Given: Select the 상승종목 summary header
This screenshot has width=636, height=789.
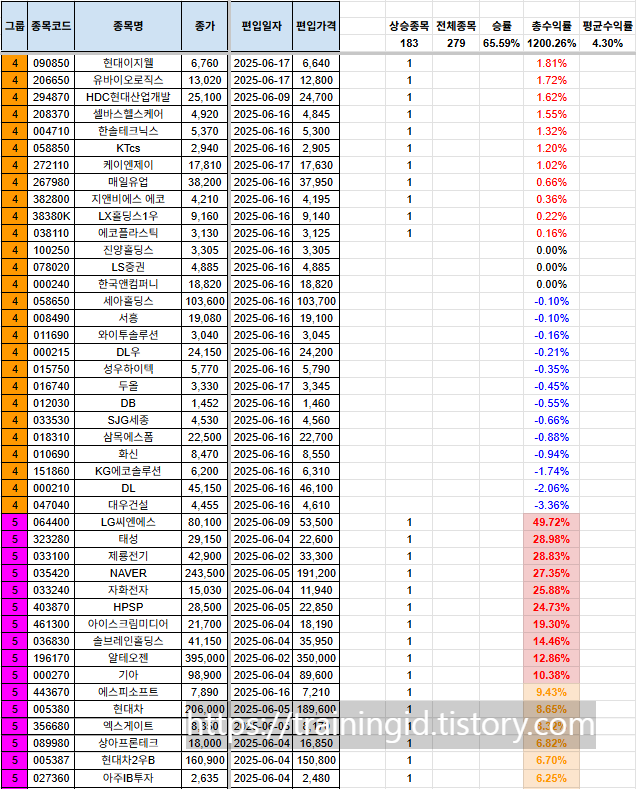Looking at the screenshot, I should (409, 26).
